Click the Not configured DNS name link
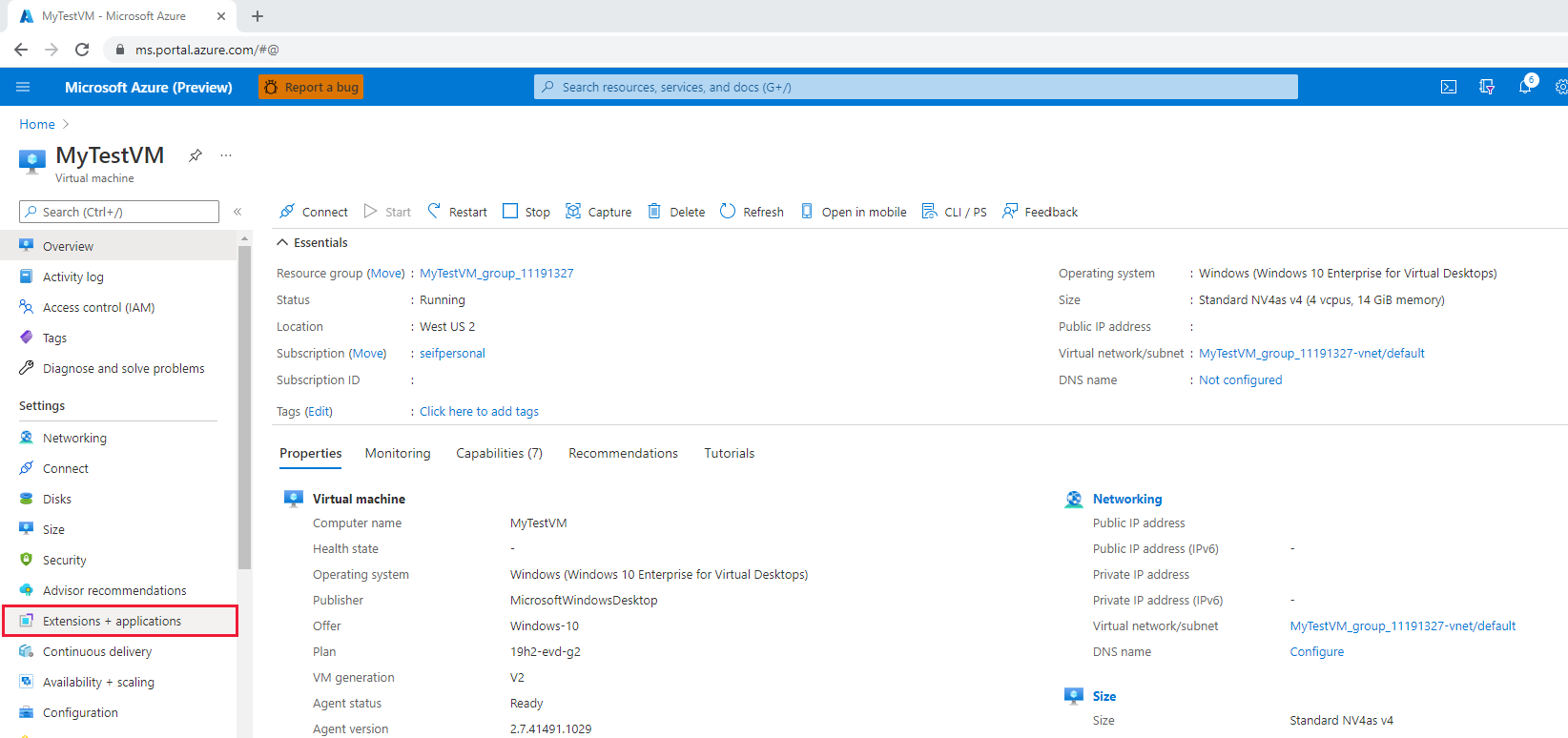This screenshot has height=738, width=1568. pyautogui.click(x=1240, y=379)
